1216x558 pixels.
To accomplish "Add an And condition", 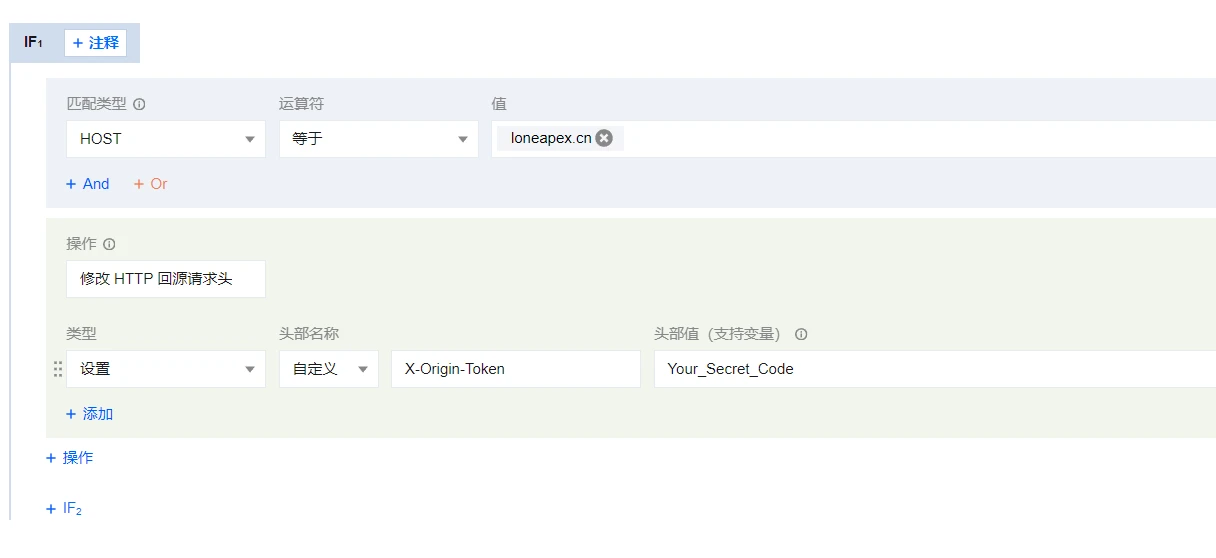I will tap(88, 184).
